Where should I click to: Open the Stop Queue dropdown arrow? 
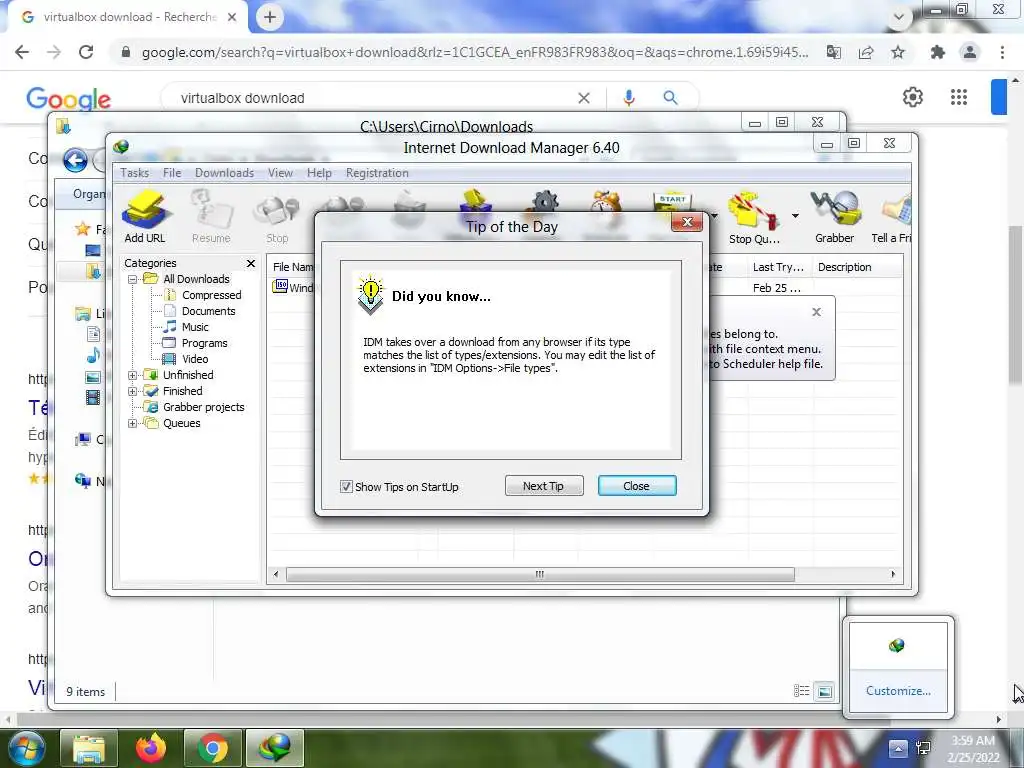(795, 216)
